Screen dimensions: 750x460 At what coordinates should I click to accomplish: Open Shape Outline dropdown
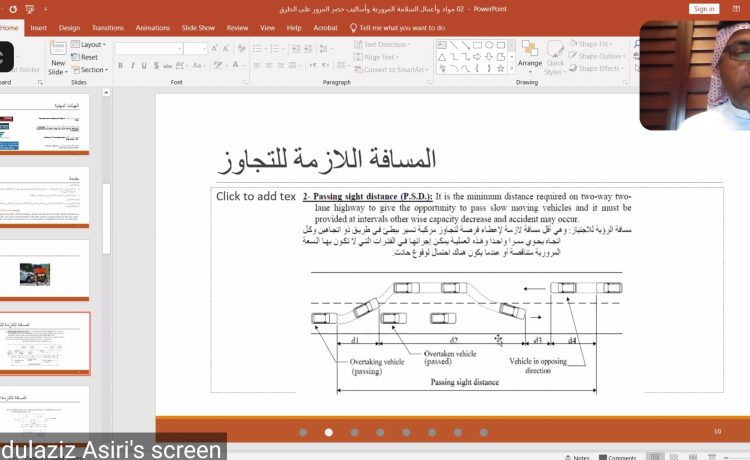pyautogui.click(x=597, y=56)
